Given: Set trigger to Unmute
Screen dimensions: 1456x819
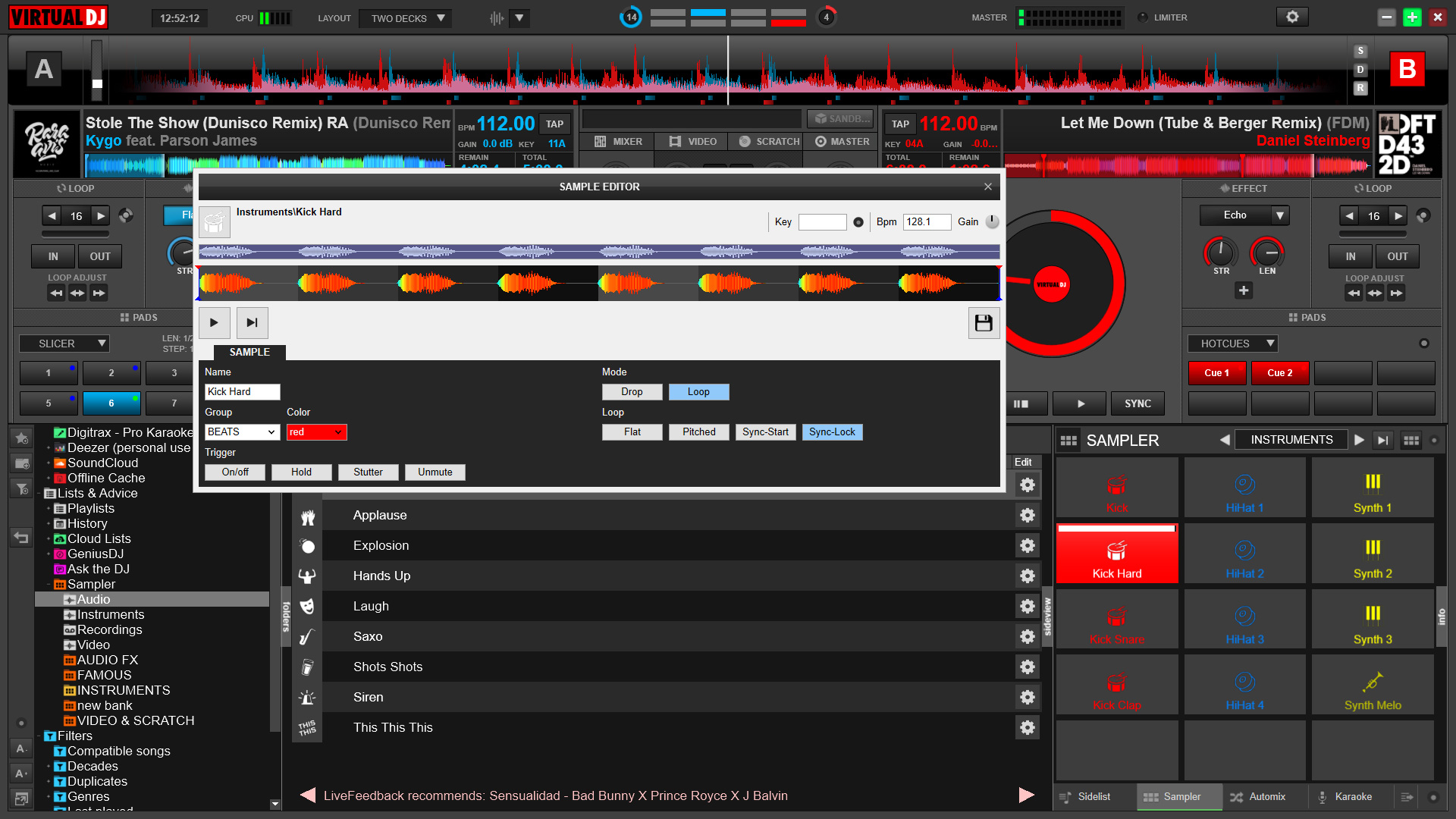Looking at the screenshot, I should point(435,472).
